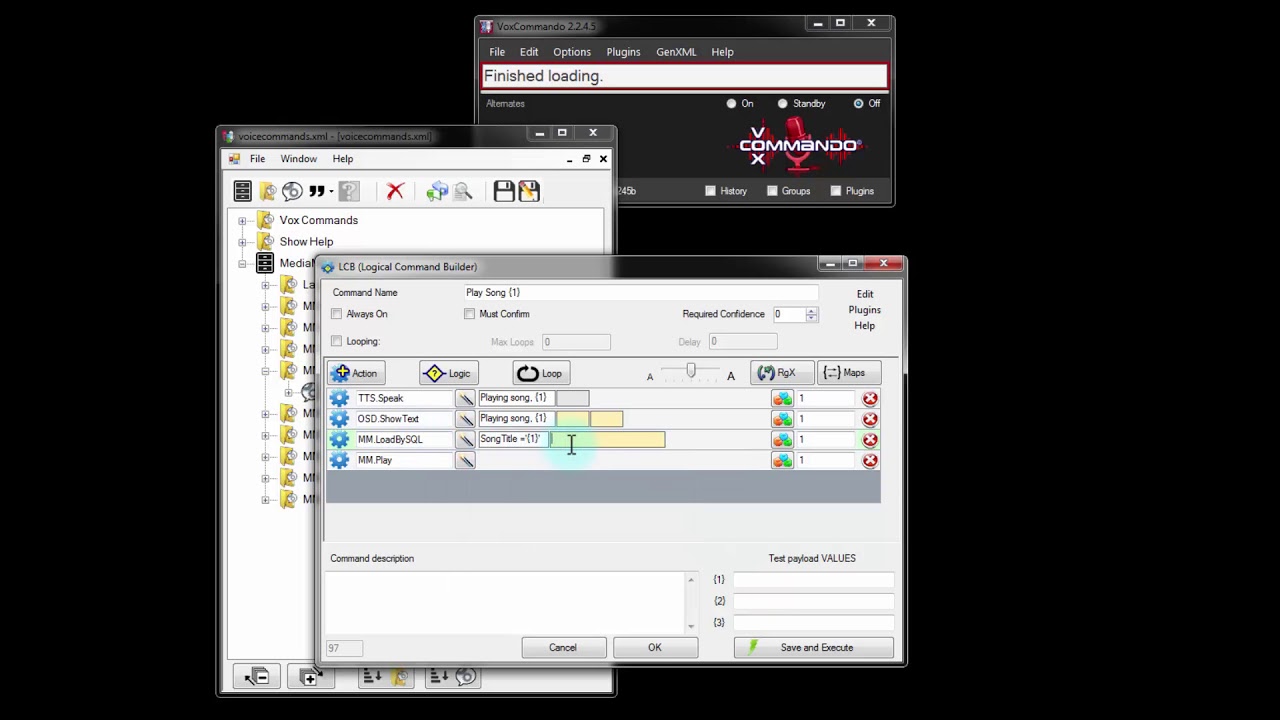Click the Edit link in the LCB
Viewport: 1280px width, 720px height.
(x=865, y=294)
